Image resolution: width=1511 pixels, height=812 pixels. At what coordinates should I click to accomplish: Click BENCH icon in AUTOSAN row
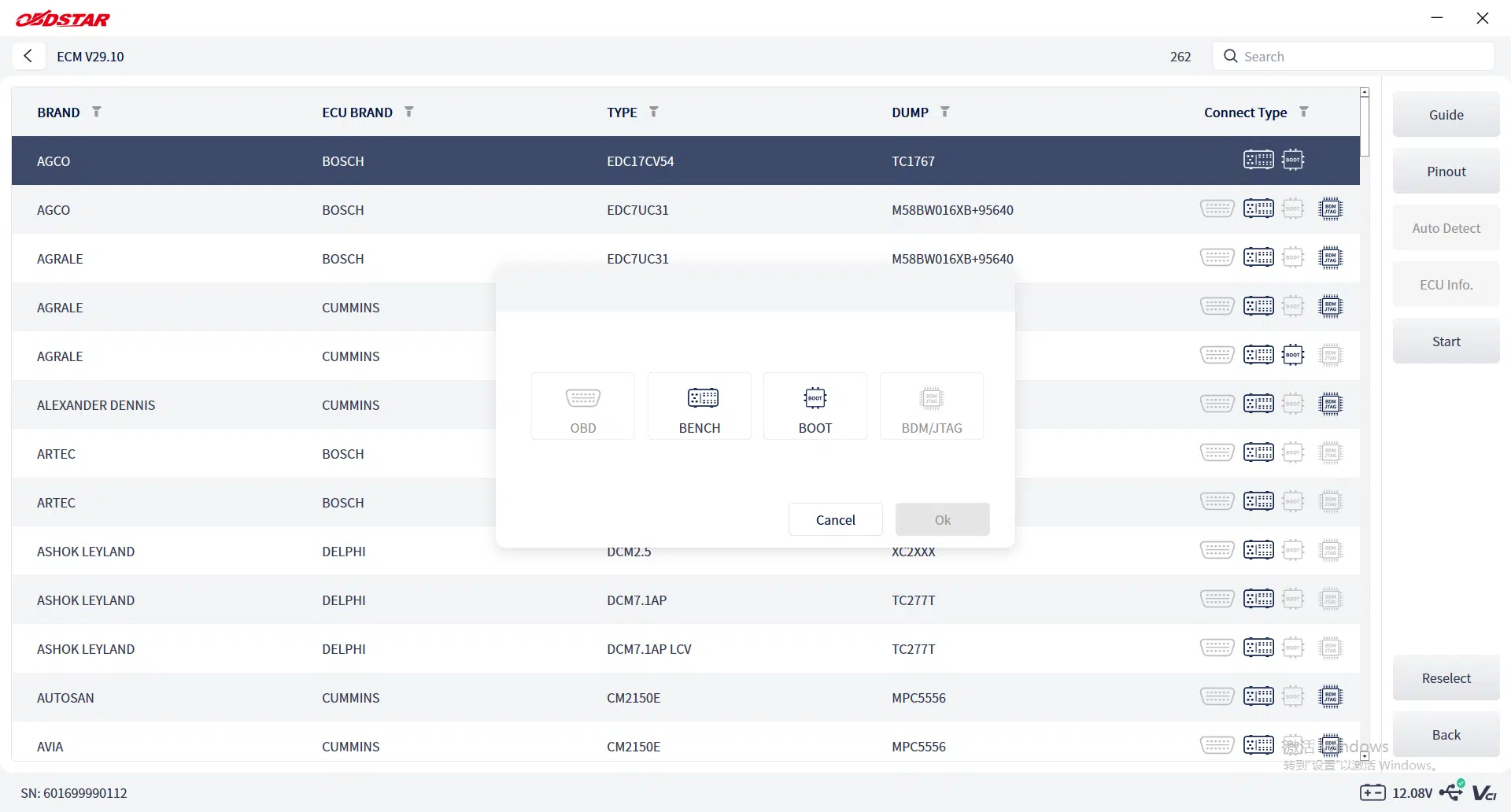(x=1258, y=696)
